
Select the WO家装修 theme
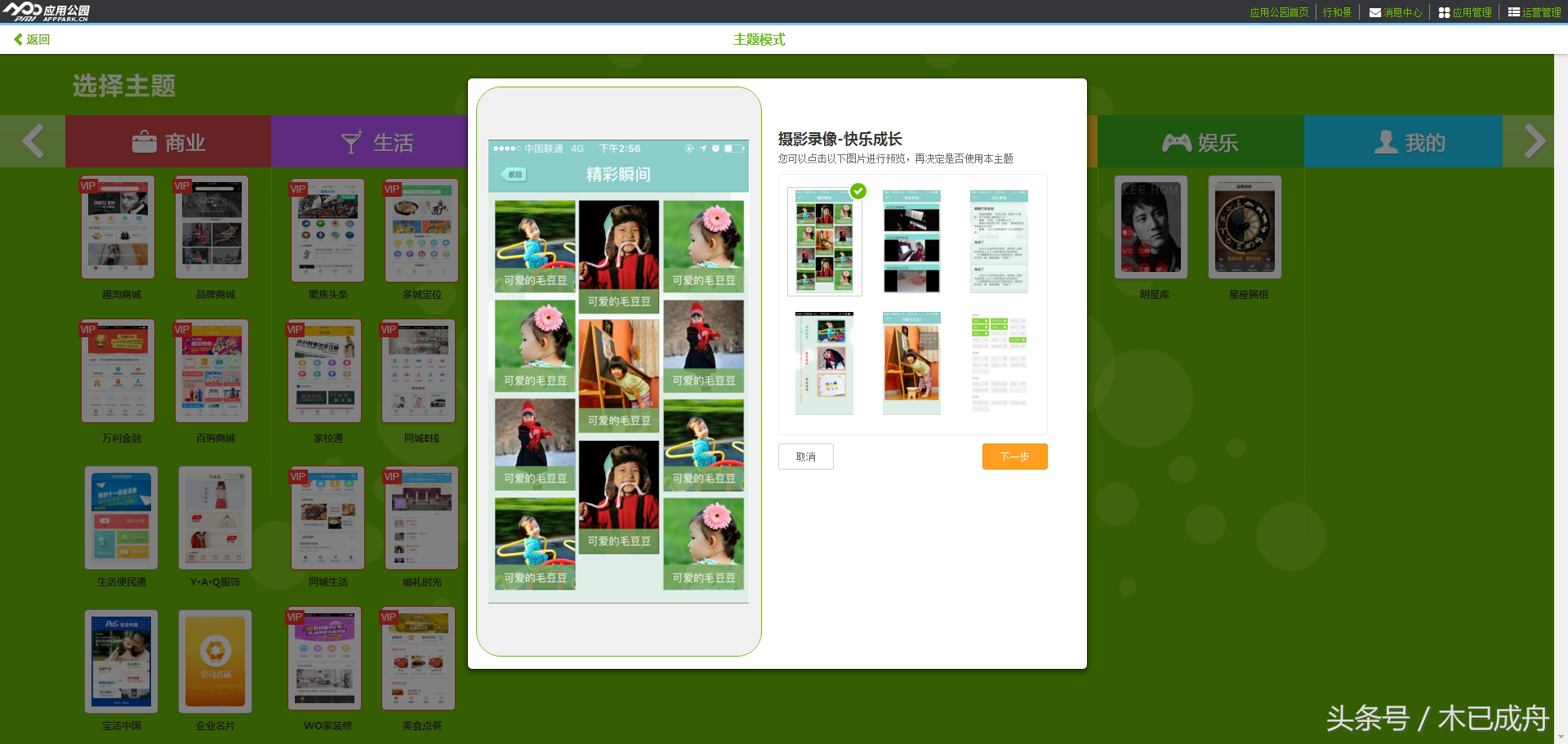(x=324, y=658)
